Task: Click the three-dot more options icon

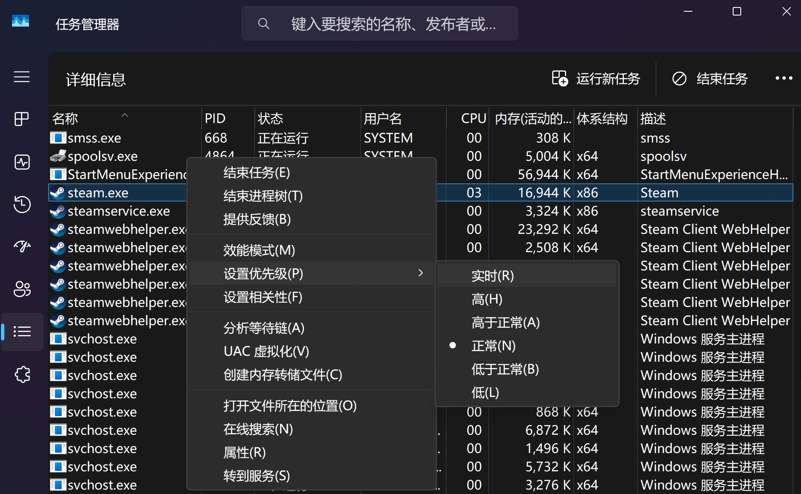Action: tap(783, 79)
